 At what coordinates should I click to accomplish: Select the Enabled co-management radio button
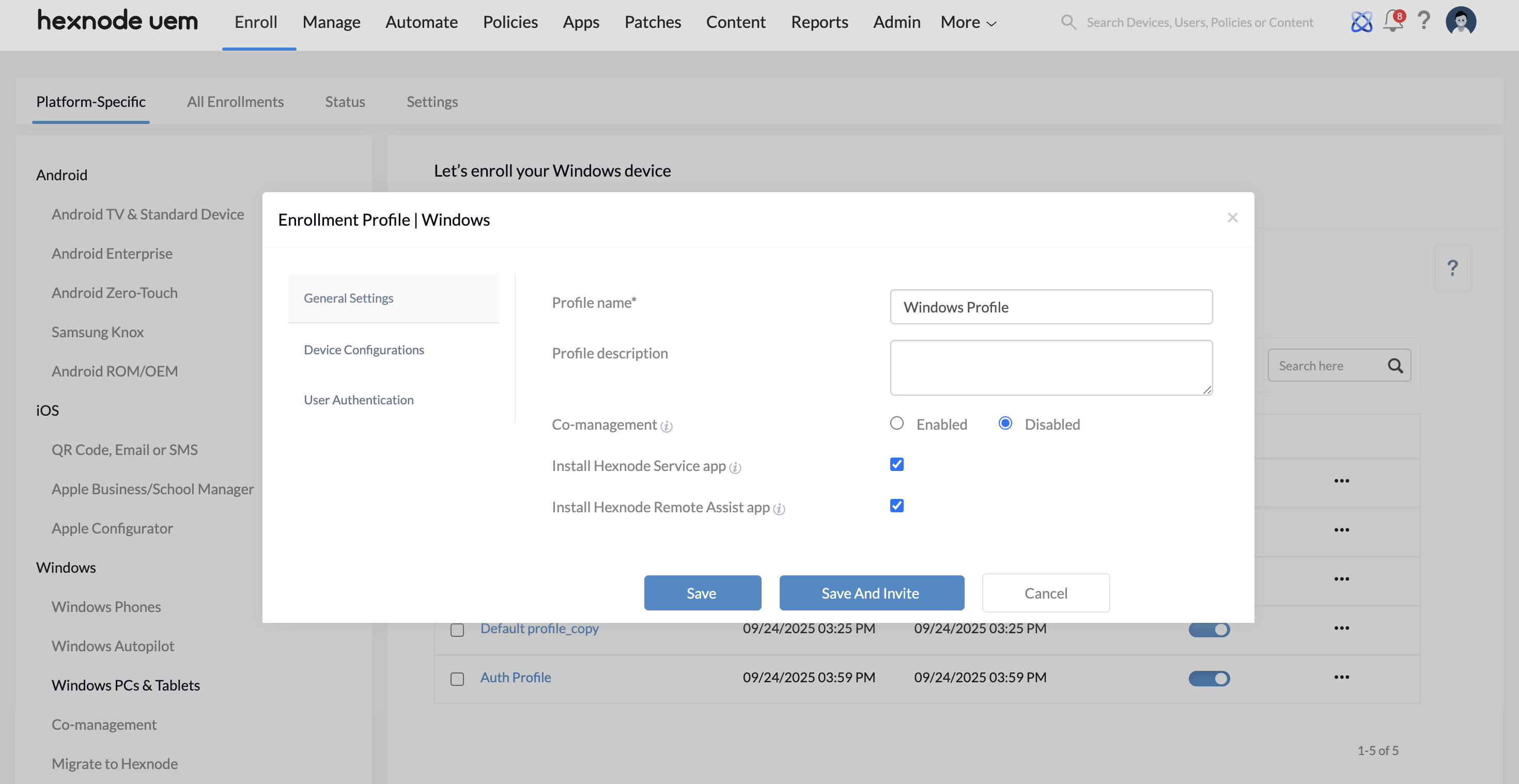(896, 423)
